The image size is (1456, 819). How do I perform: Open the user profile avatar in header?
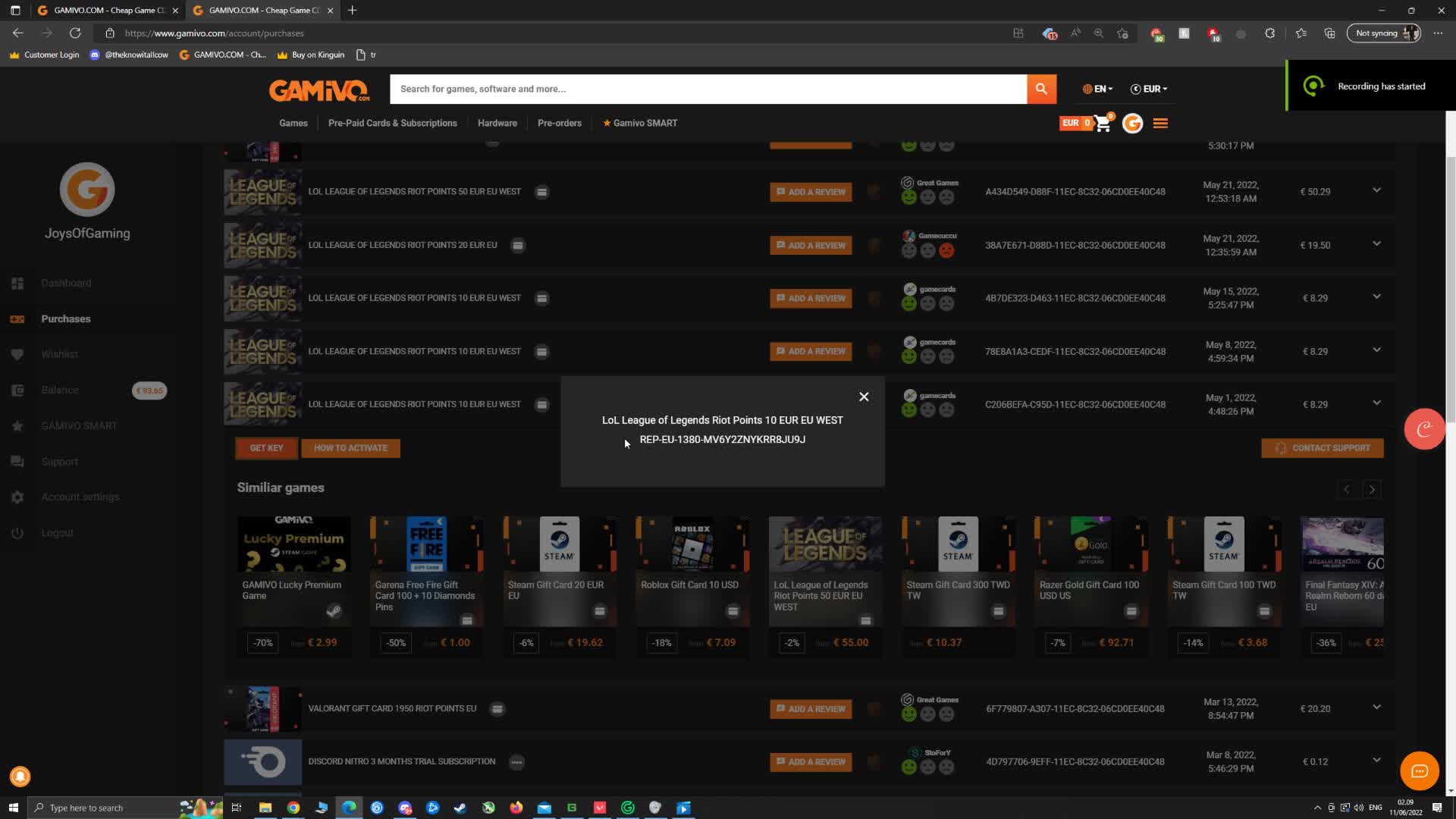coord(1132,123)
